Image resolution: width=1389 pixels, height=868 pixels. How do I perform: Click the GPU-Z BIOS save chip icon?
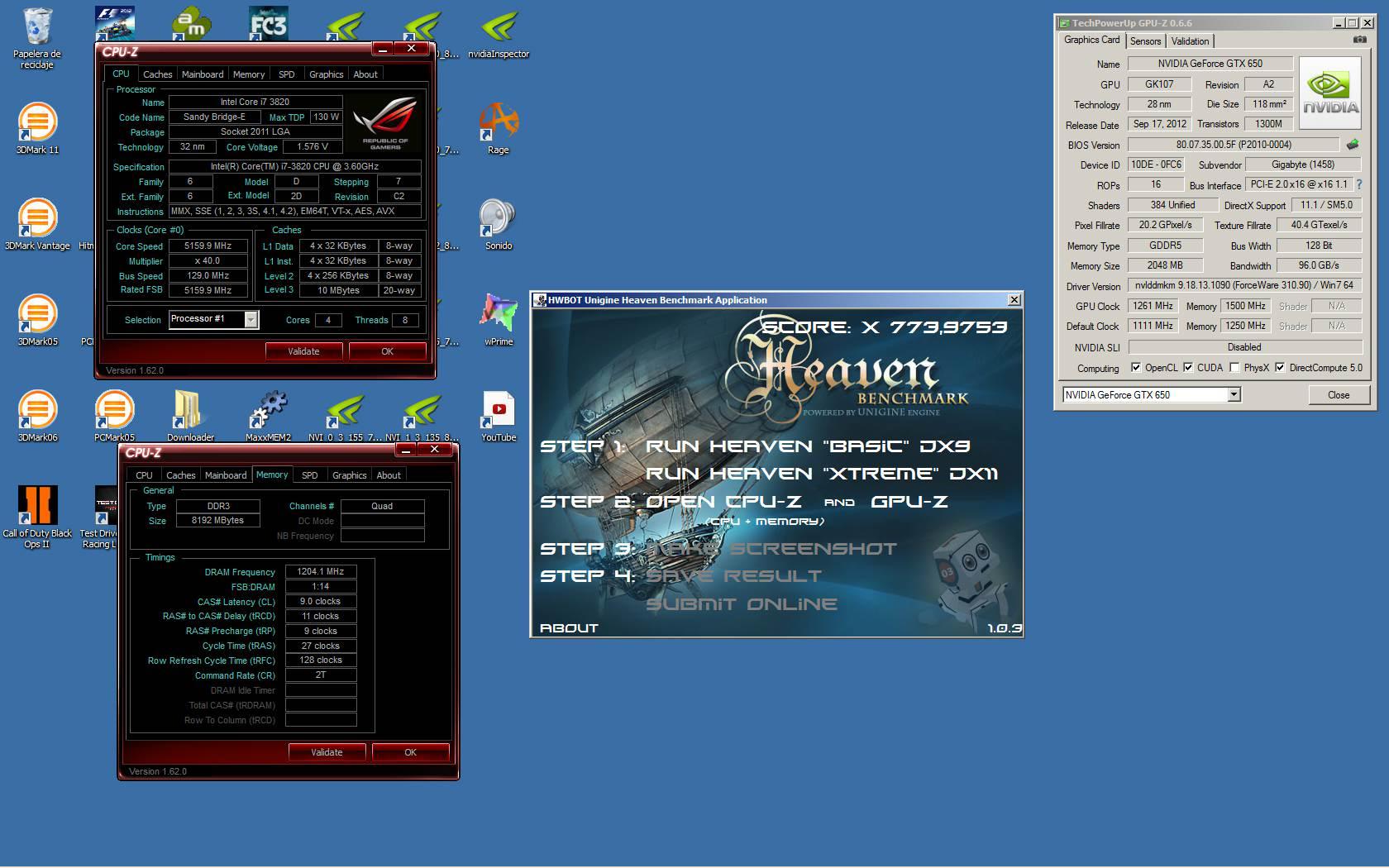1353,145
